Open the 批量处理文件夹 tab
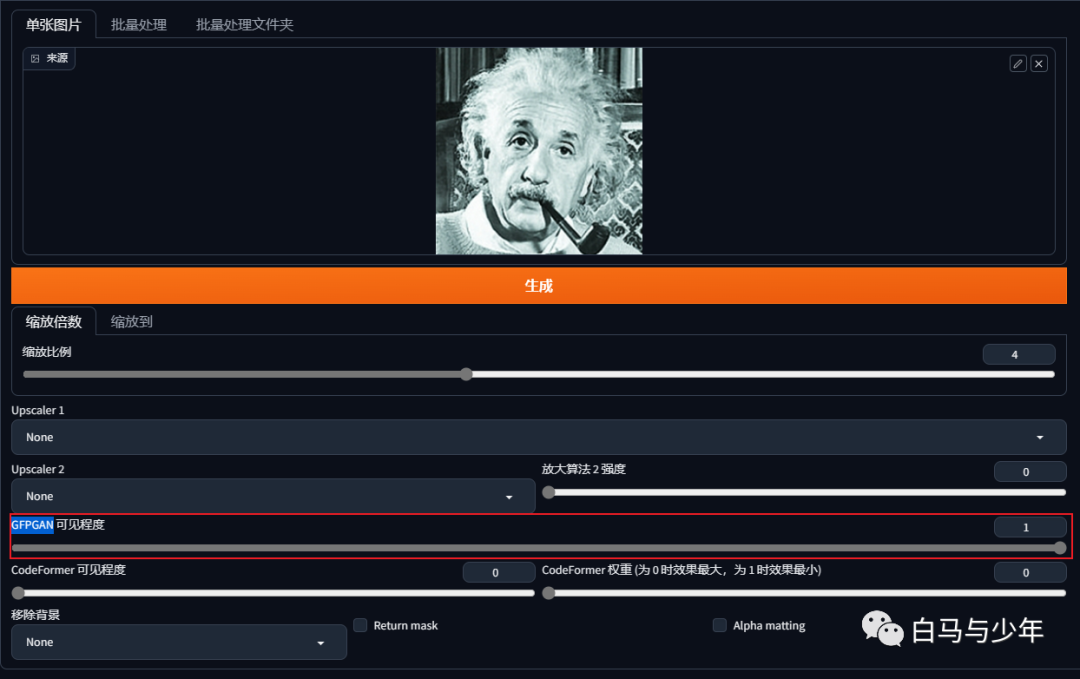 tap(244, 25)
